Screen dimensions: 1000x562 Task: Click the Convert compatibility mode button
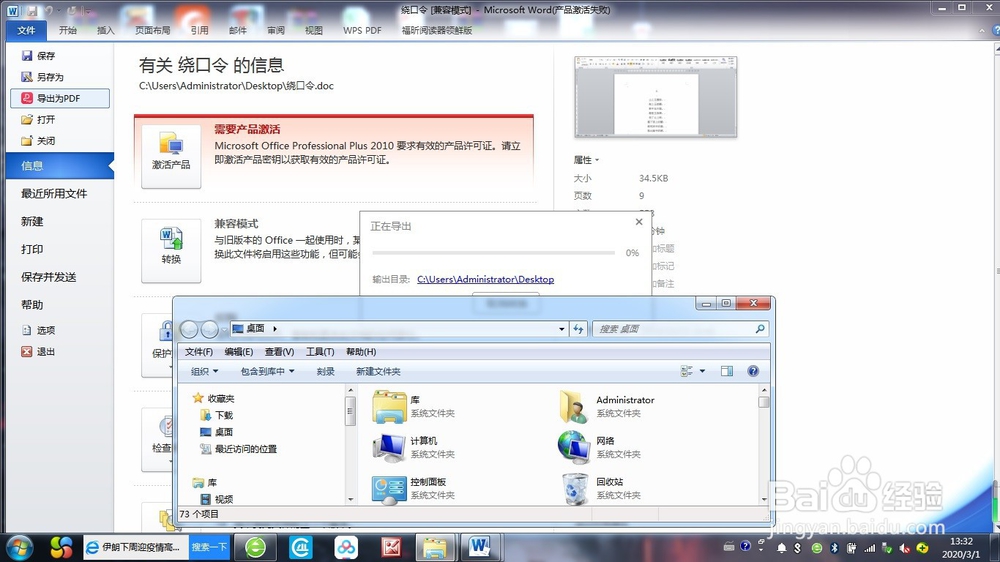tap(171, 251)
